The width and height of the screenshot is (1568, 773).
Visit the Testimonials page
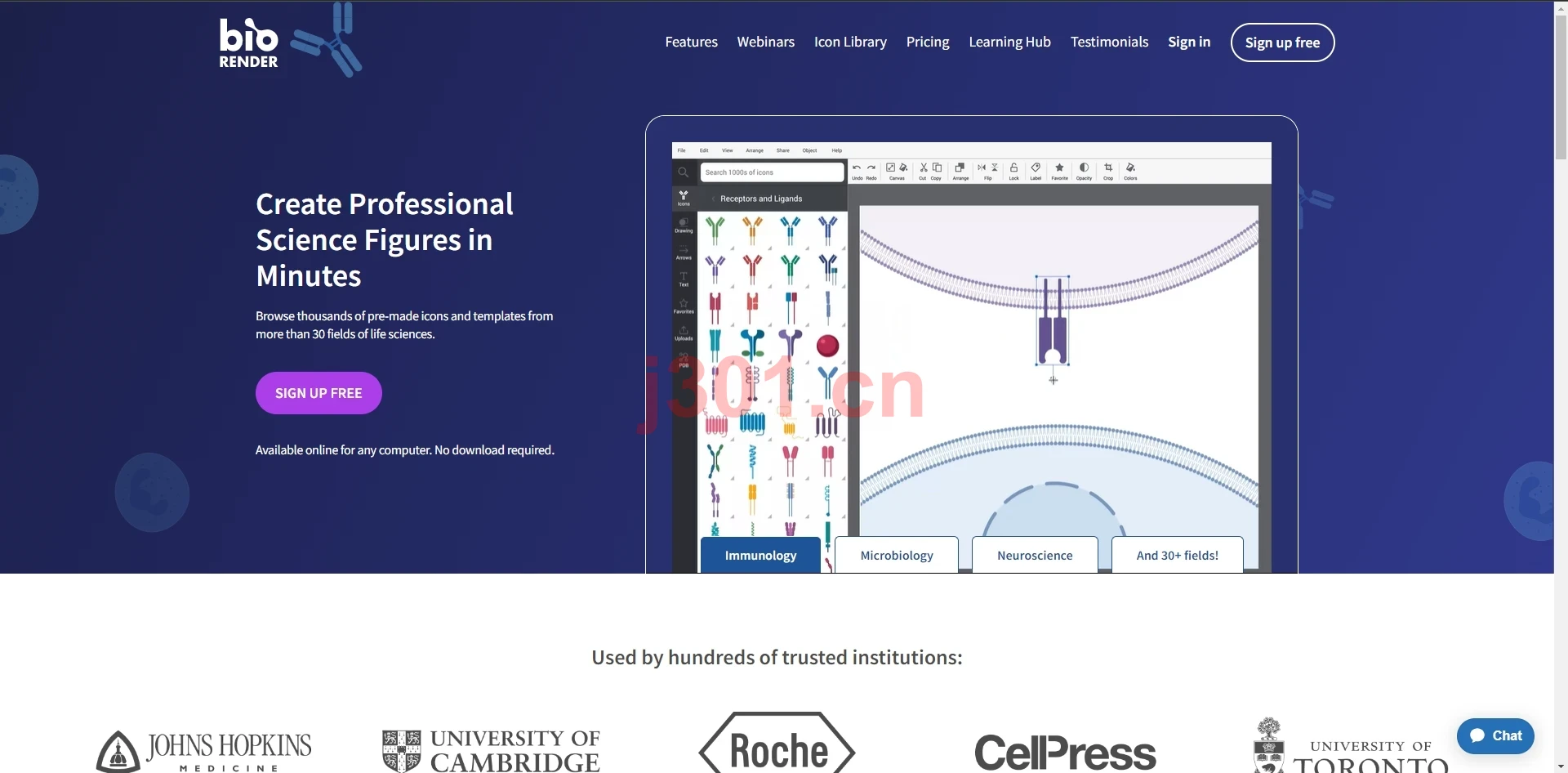(1110, 42)
